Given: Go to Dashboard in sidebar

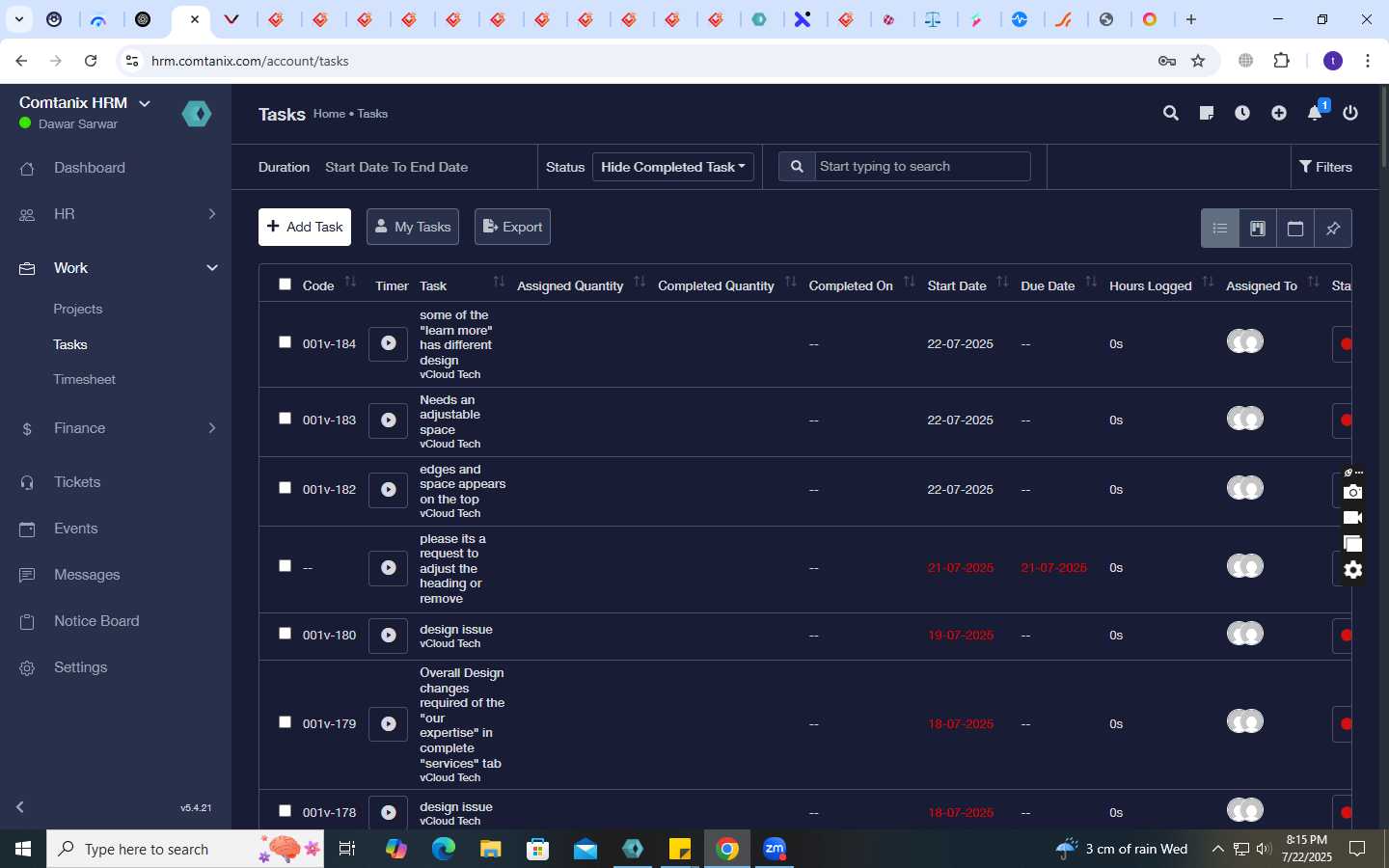Looking at the screenshot, I should (90, 168).
